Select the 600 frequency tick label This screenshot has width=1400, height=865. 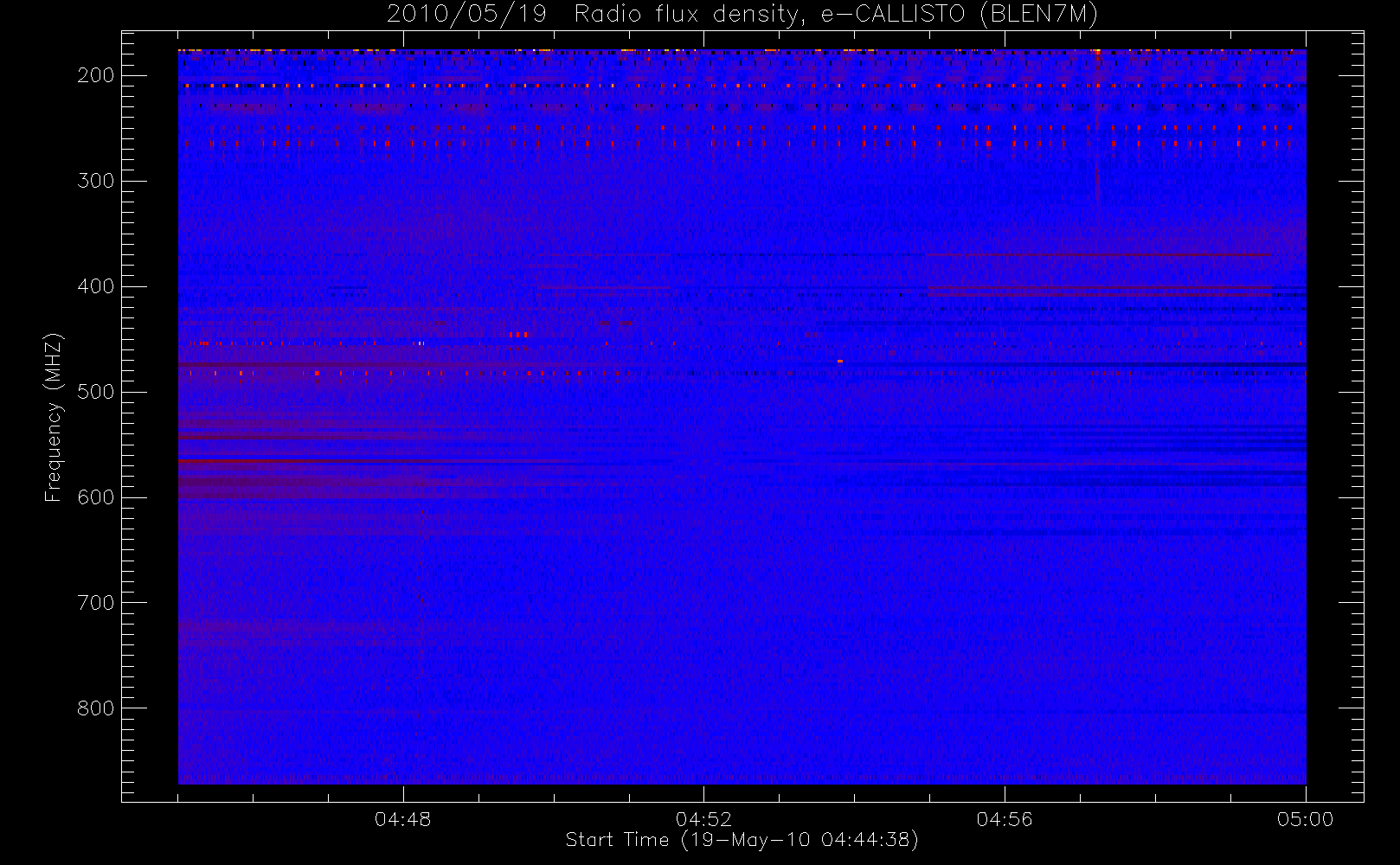click(95, 498)
